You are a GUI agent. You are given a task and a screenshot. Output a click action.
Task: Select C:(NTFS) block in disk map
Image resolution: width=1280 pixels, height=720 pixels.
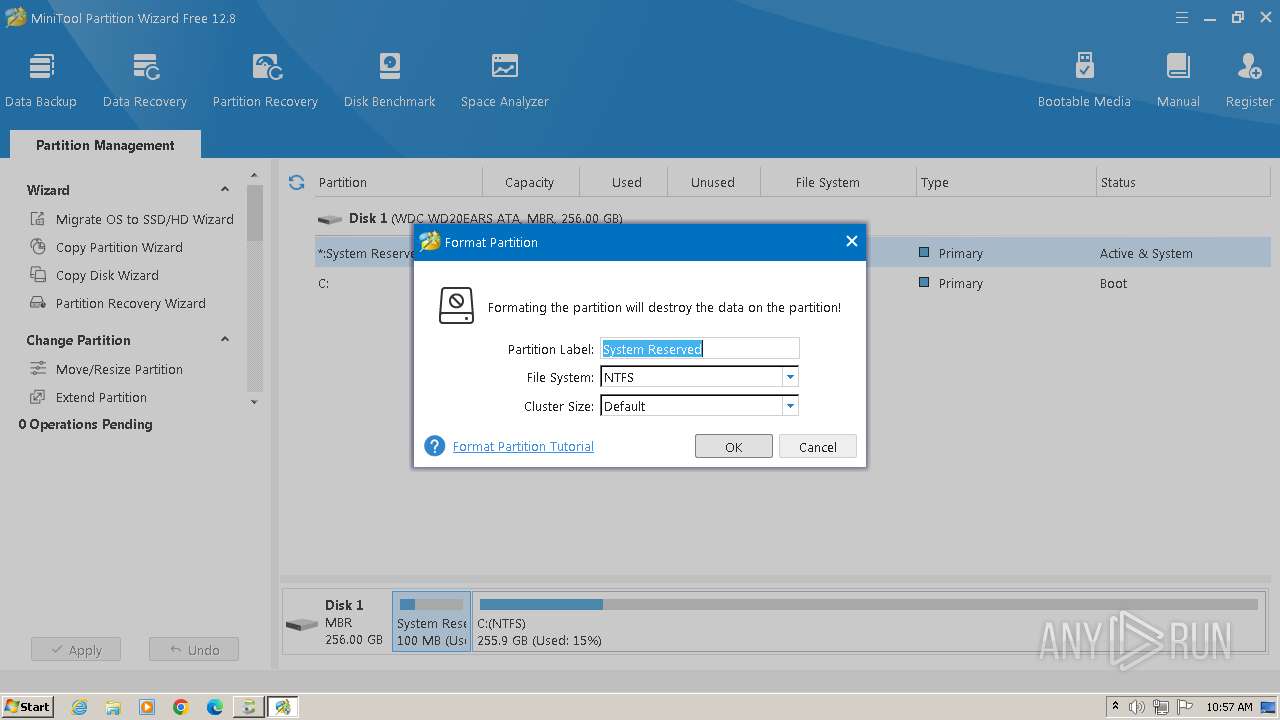(x=869, y=622)
